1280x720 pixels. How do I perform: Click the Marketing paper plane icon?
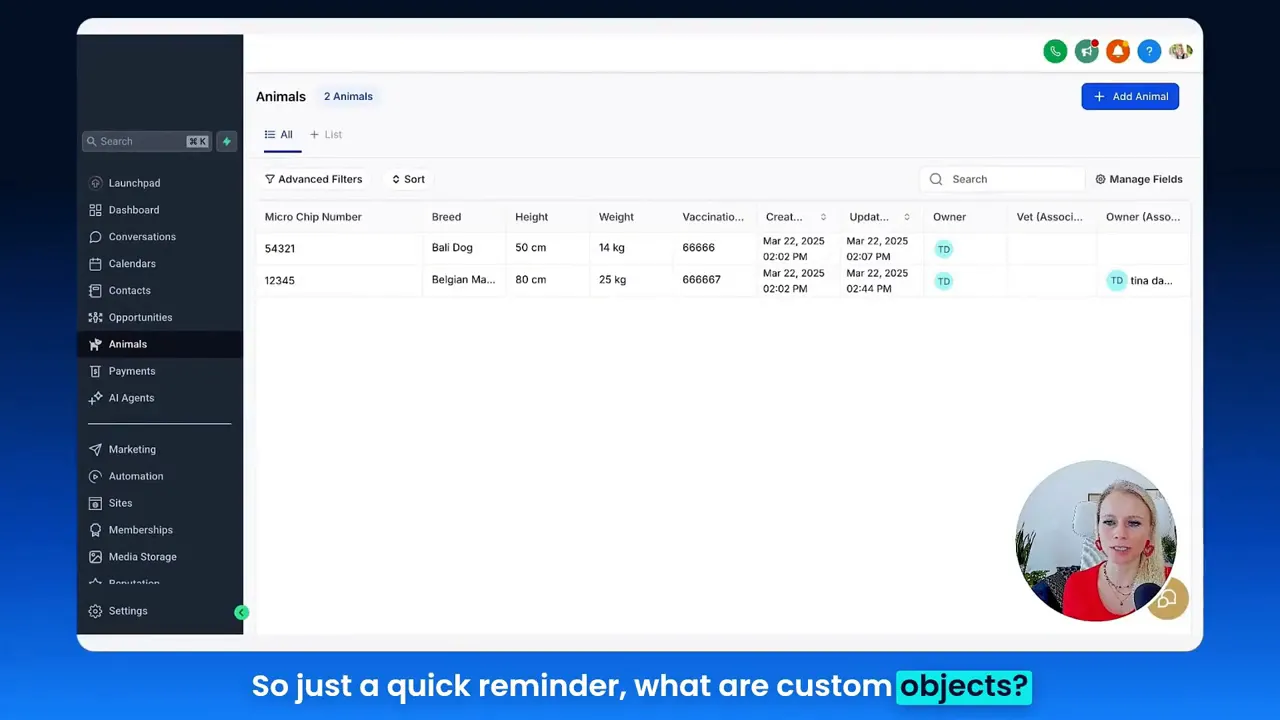point(95,450)
